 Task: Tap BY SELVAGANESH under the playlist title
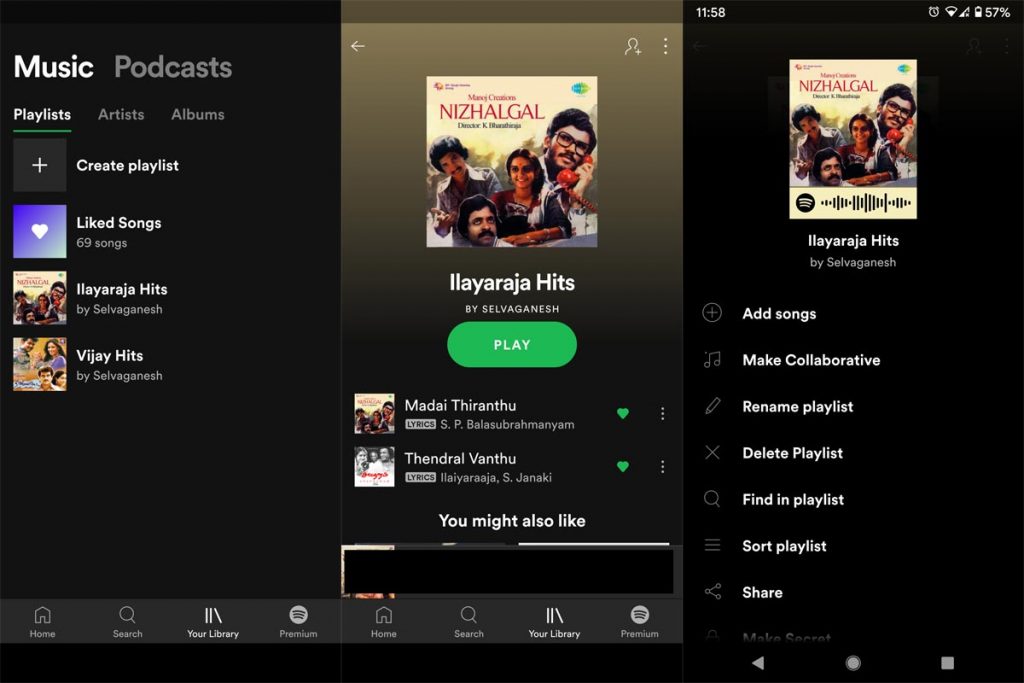coord(512,309)
